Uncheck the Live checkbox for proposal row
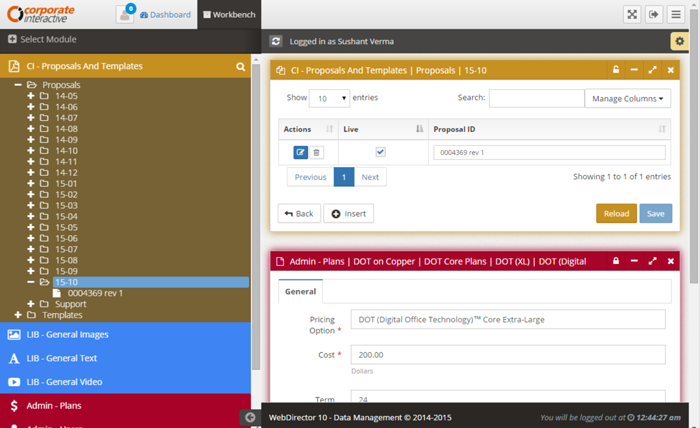This screenshot has height=428, width=700. coord(380,152)
